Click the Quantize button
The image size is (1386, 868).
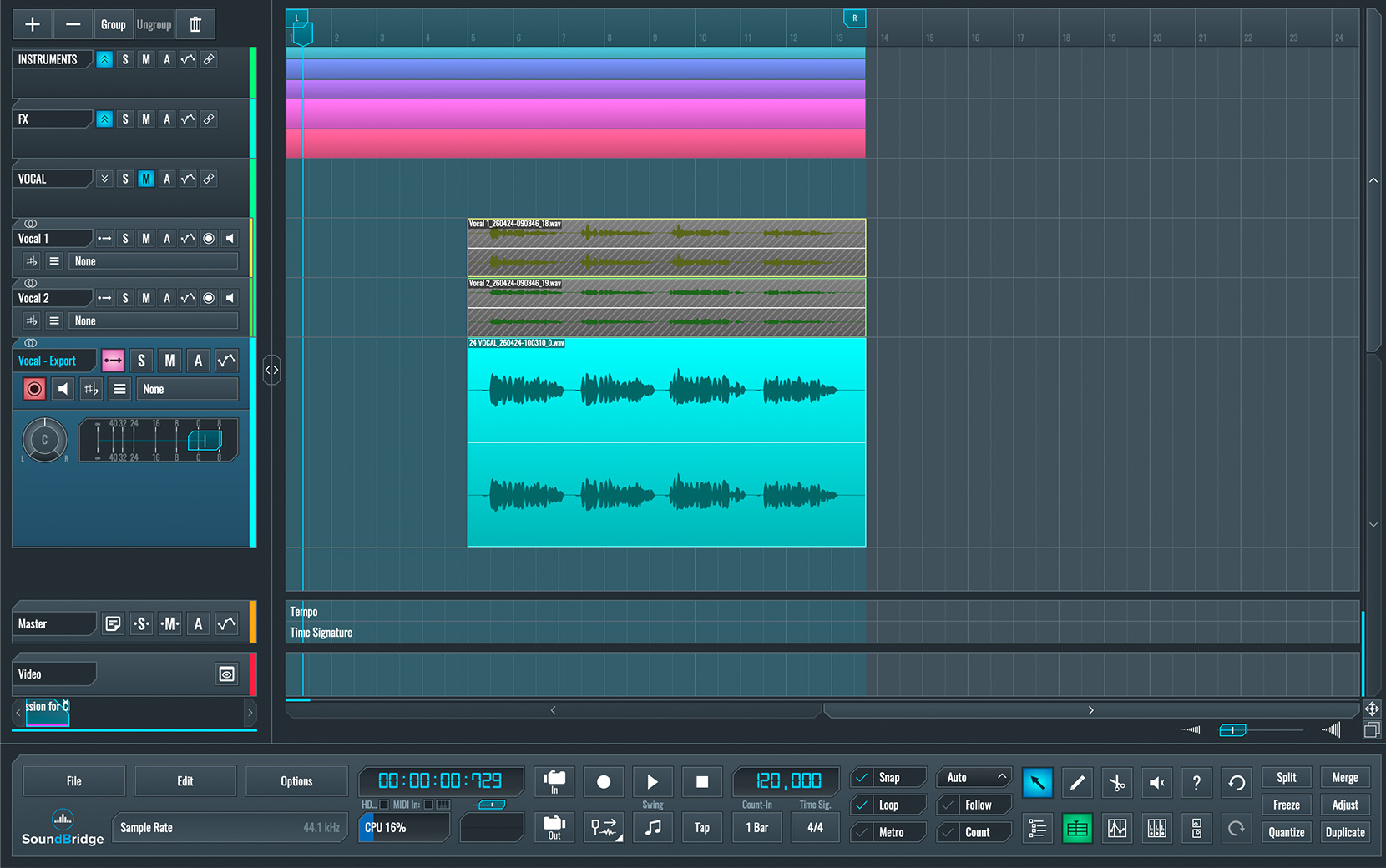(1287, 833)
